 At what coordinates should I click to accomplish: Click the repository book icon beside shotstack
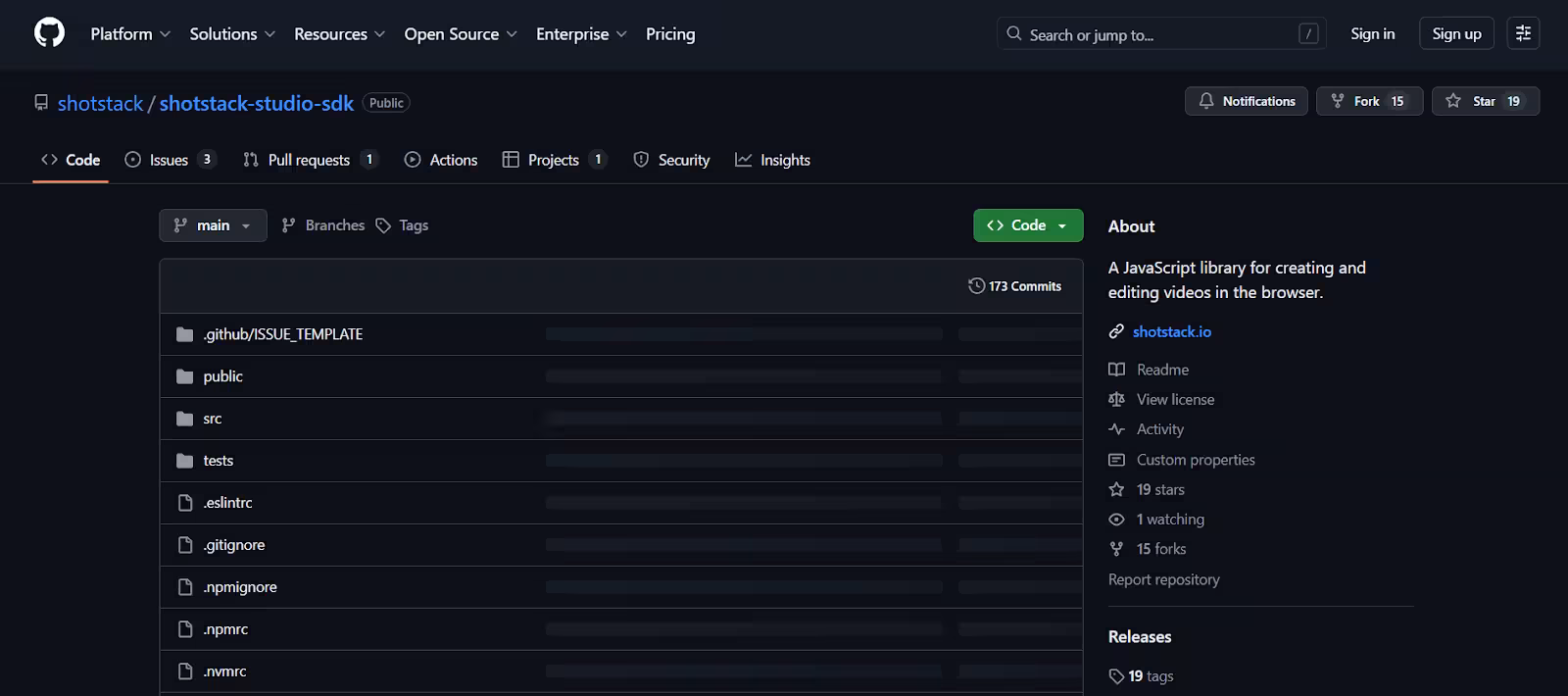point(41,103)
